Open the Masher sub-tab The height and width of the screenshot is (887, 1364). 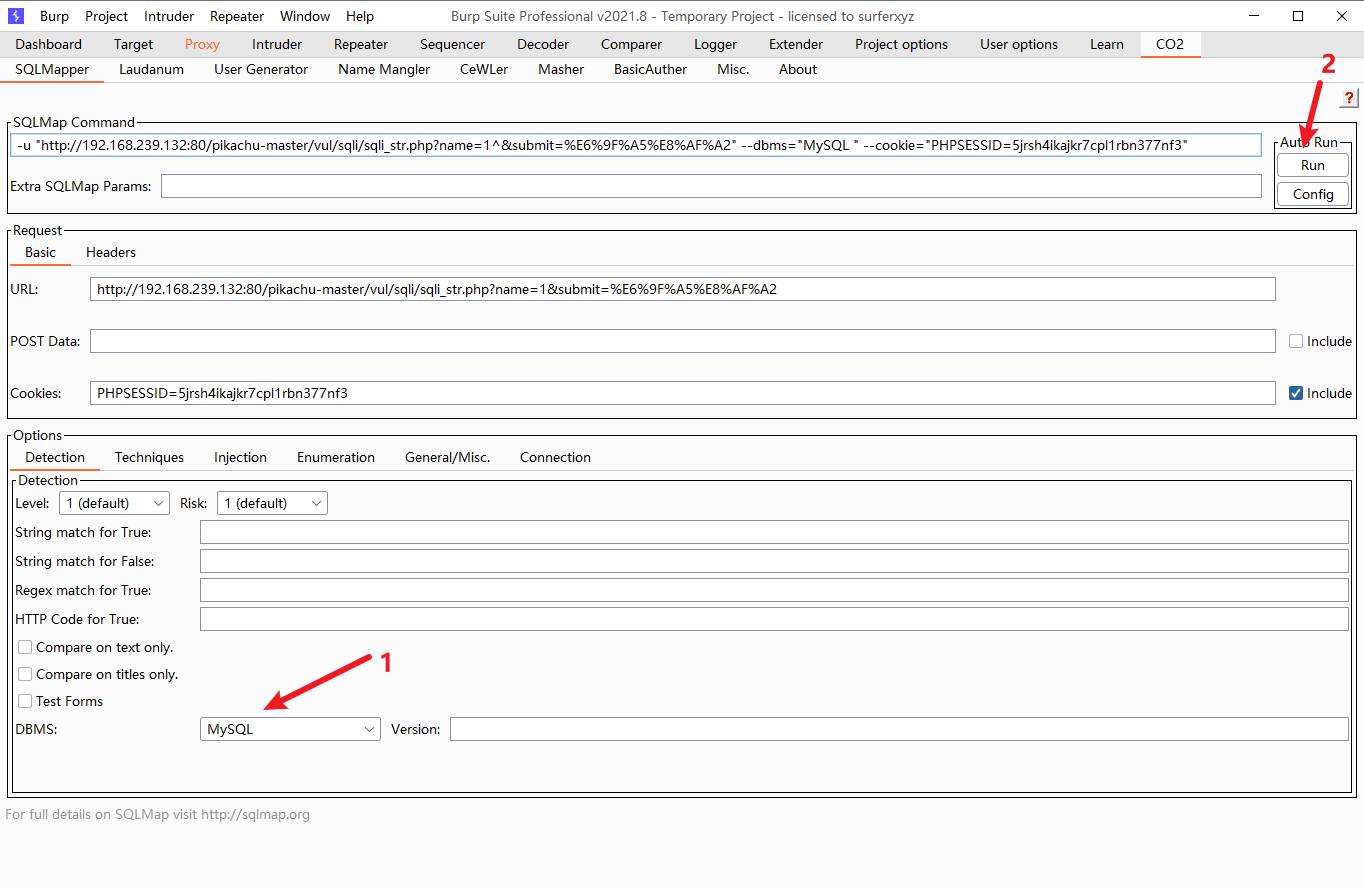tap(561, 69)
